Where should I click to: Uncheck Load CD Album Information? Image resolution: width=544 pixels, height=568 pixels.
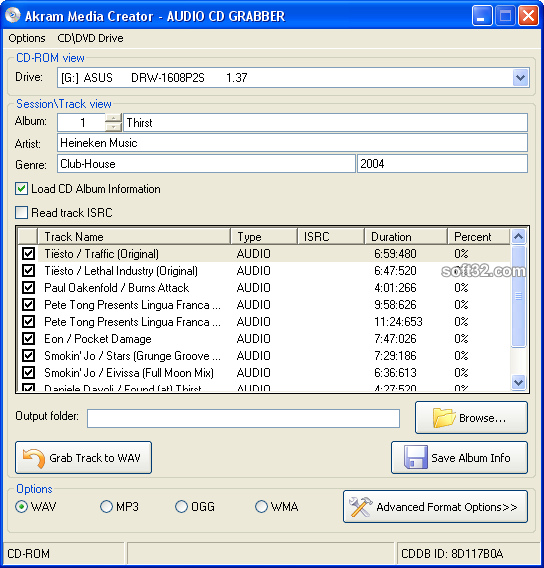(x=21, y=189)
